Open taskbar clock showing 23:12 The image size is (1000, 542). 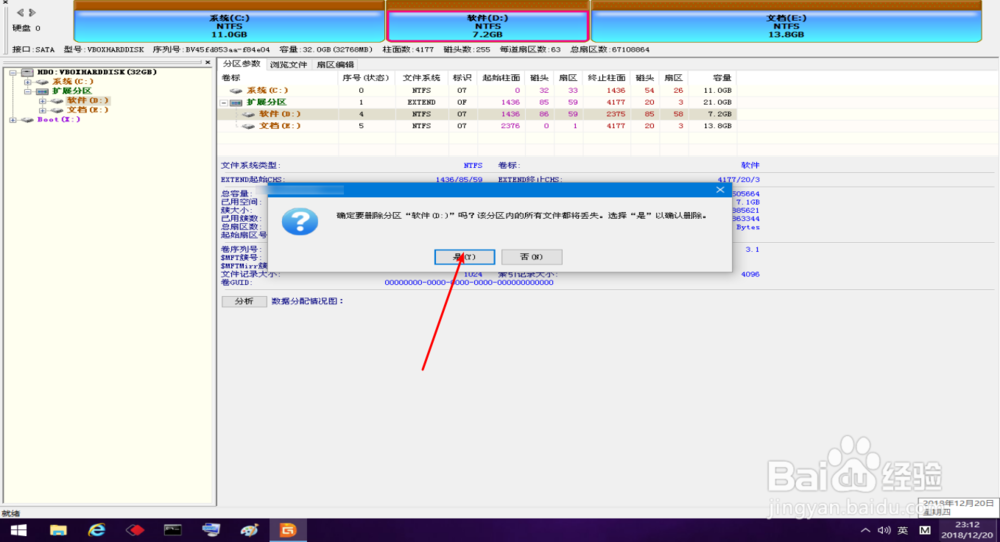point(967,530)
